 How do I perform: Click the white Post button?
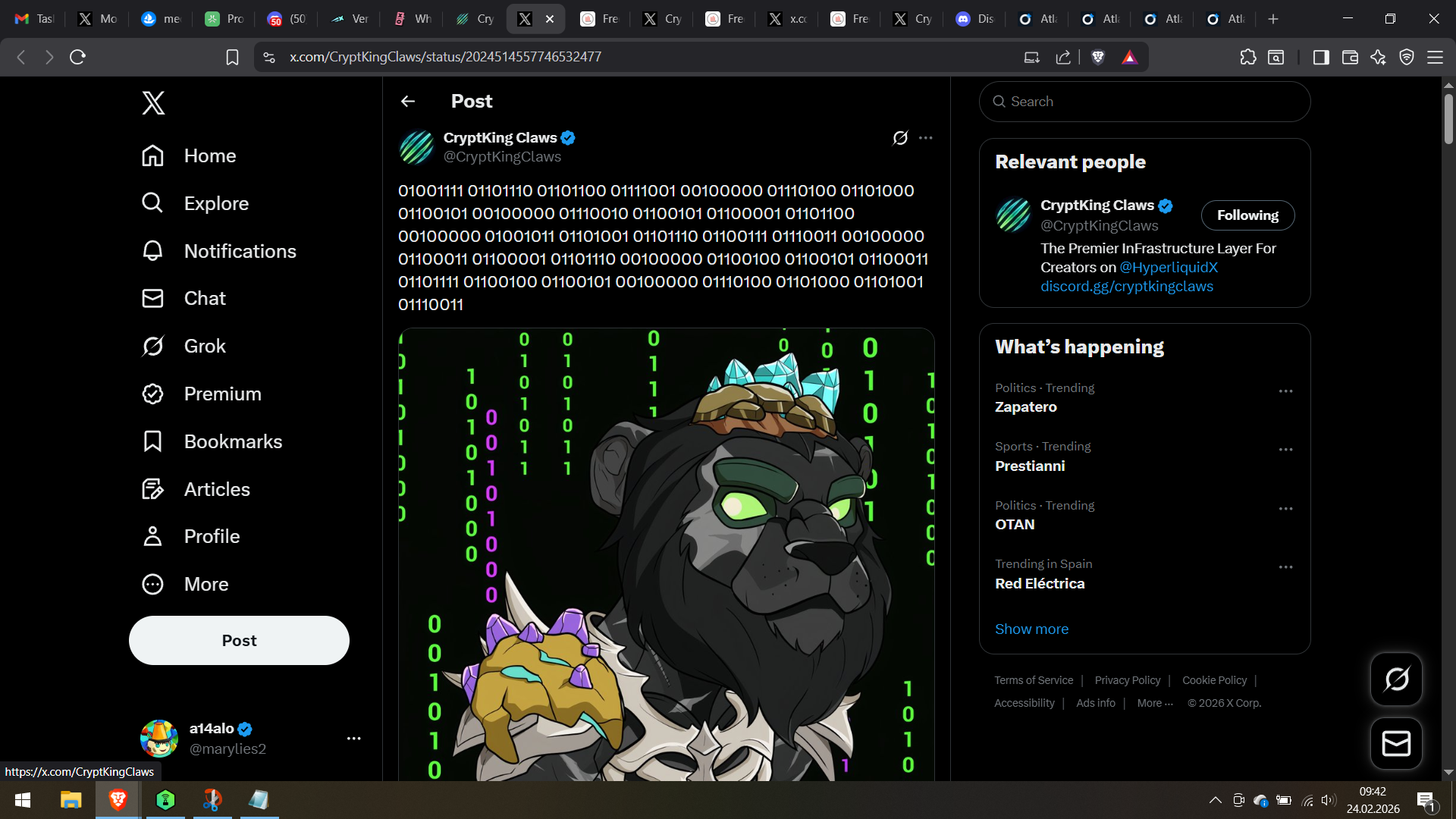(239, 640)
